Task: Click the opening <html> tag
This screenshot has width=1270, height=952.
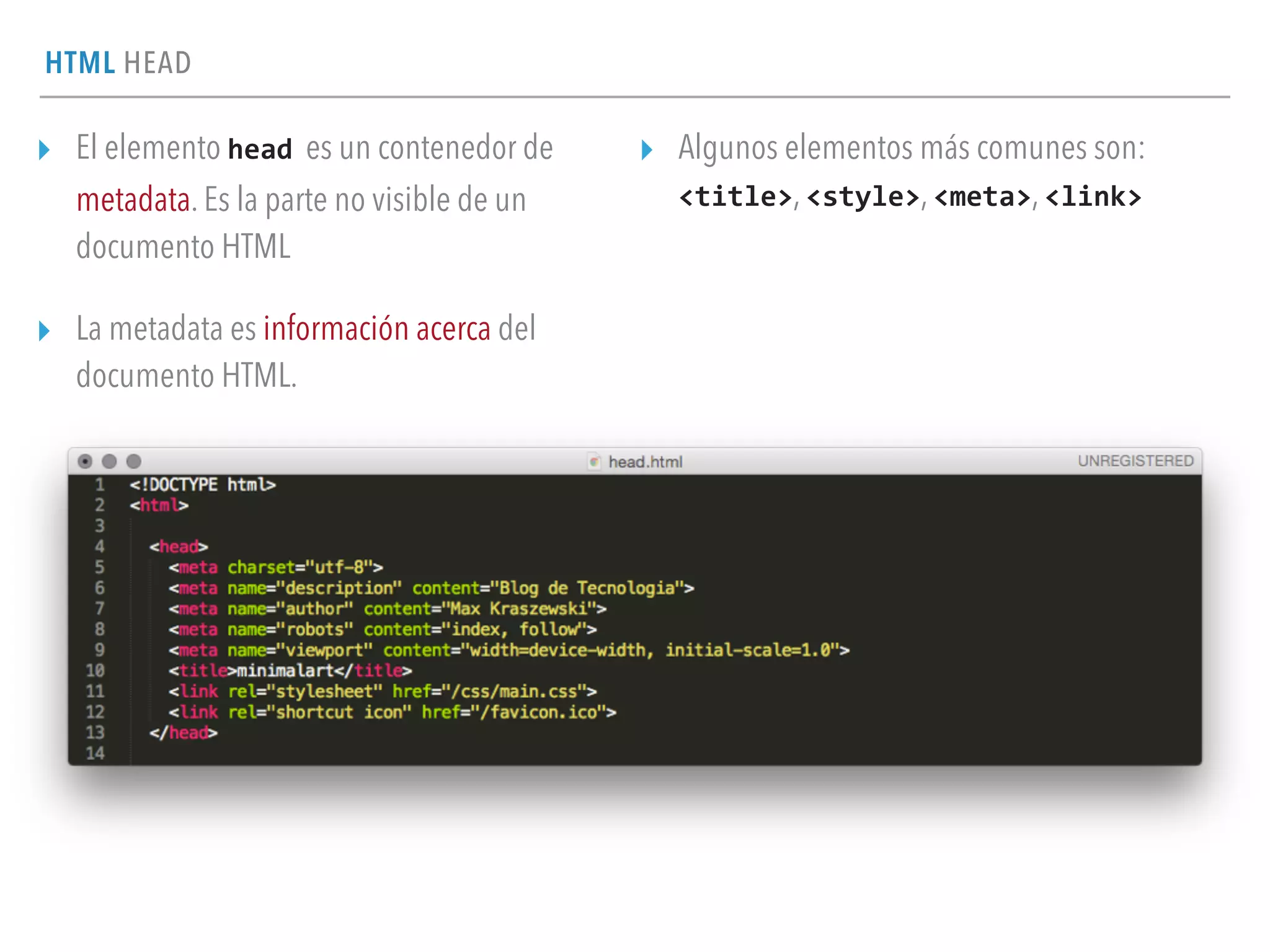Action: pos(159,505)
